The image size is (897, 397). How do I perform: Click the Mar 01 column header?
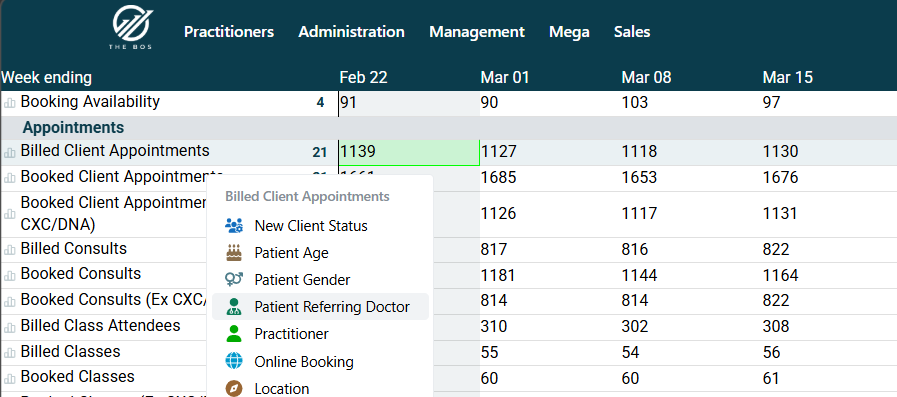pos(505,78)
